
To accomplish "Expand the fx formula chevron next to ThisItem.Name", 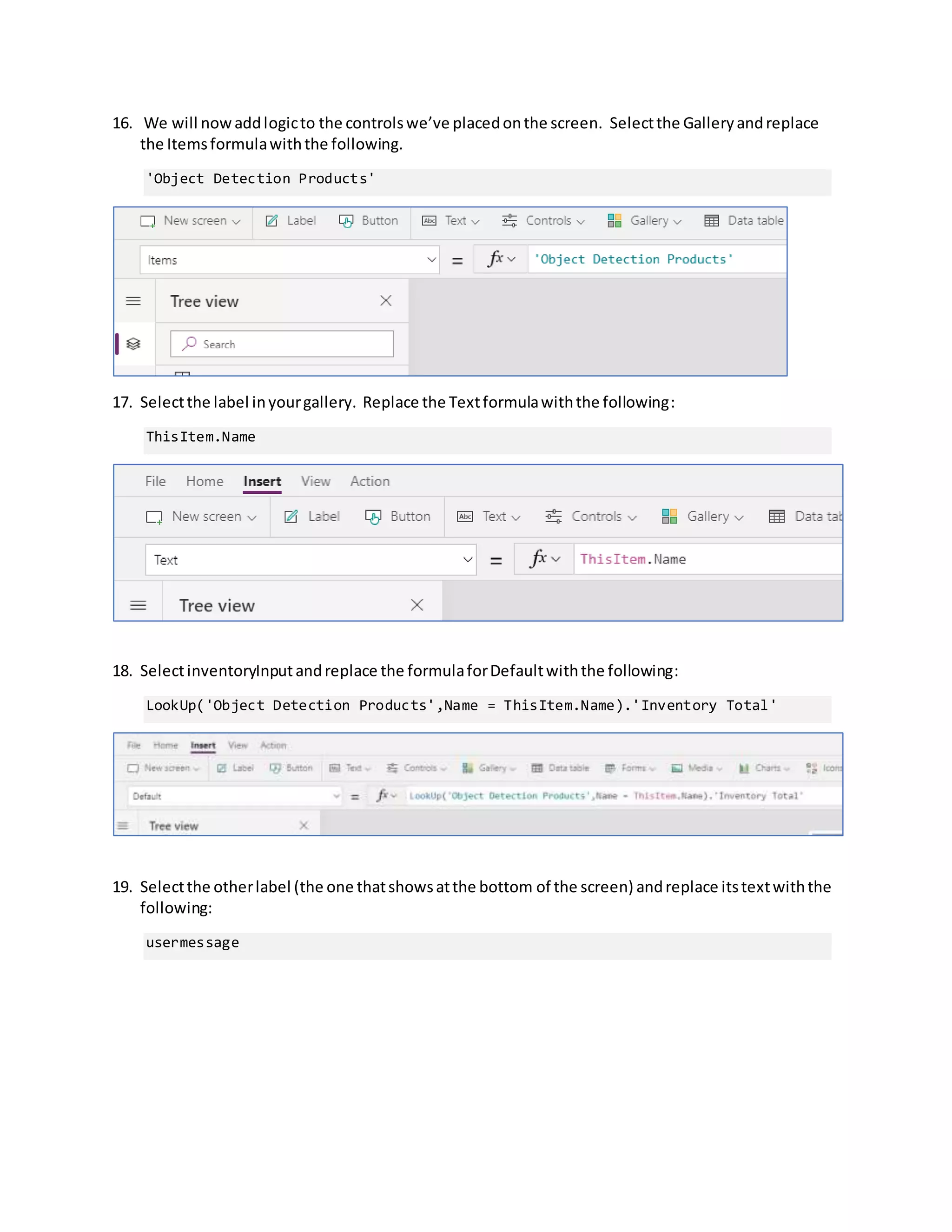I will 556,559.
